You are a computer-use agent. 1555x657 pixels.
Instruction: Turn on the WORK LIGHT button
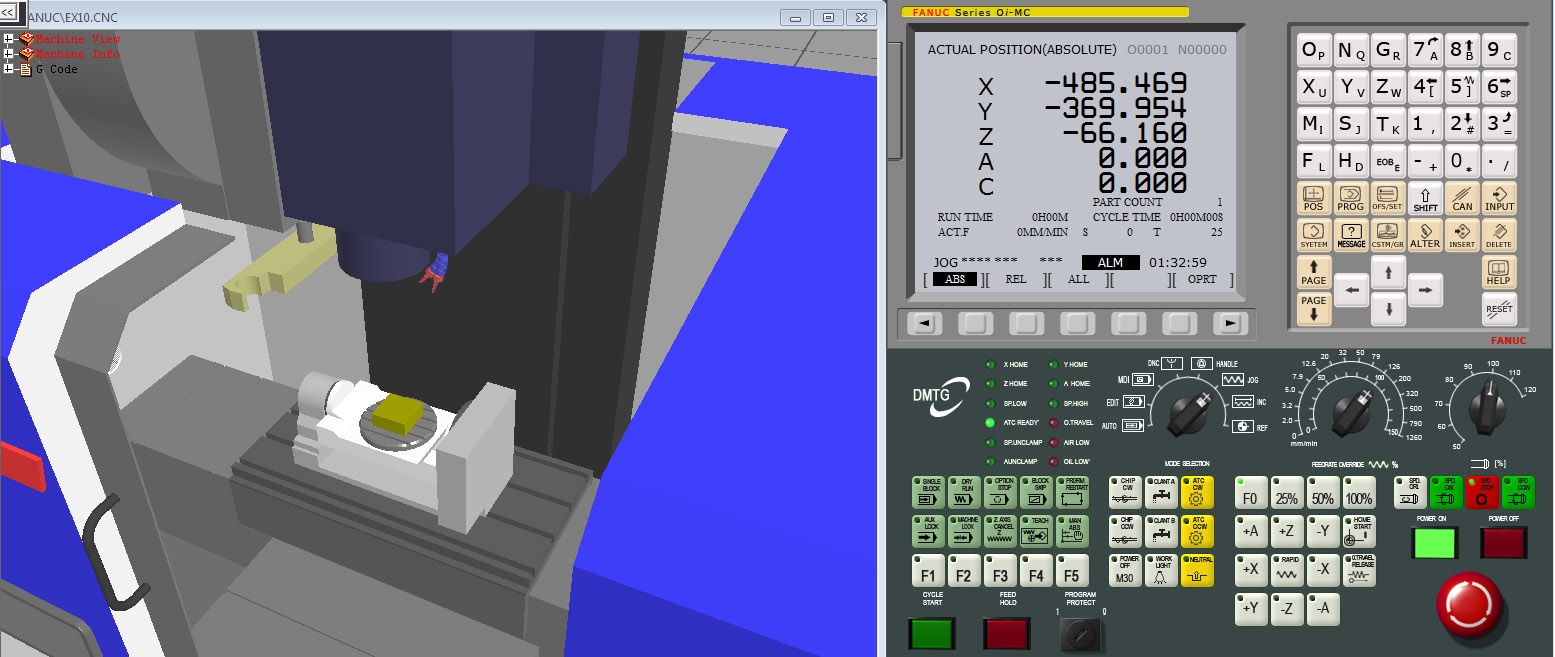[1160, 570]
